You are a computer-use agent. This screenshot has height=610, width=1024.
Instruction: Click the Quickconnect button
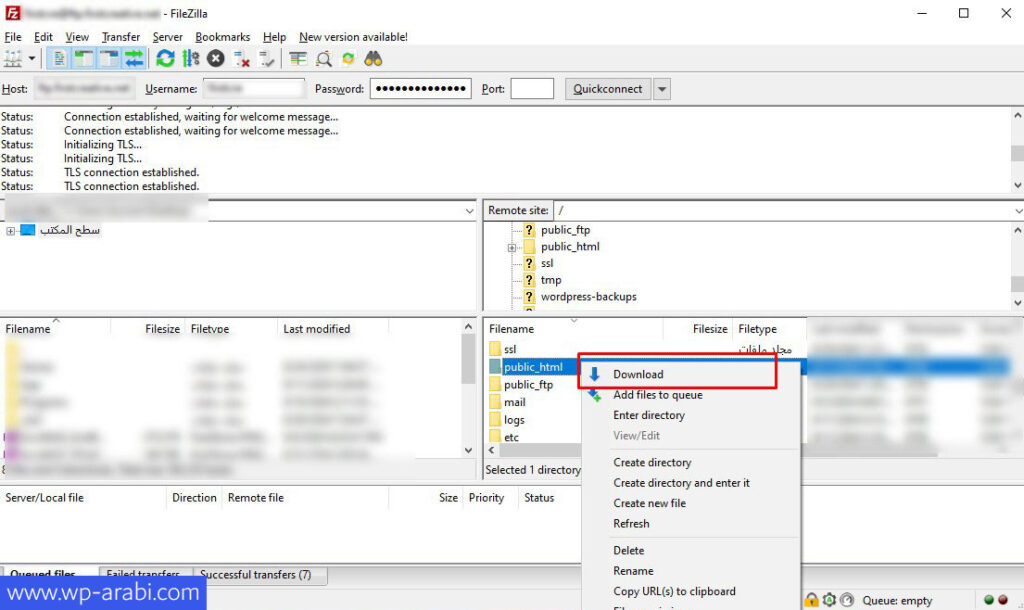[x=608, y=89]
